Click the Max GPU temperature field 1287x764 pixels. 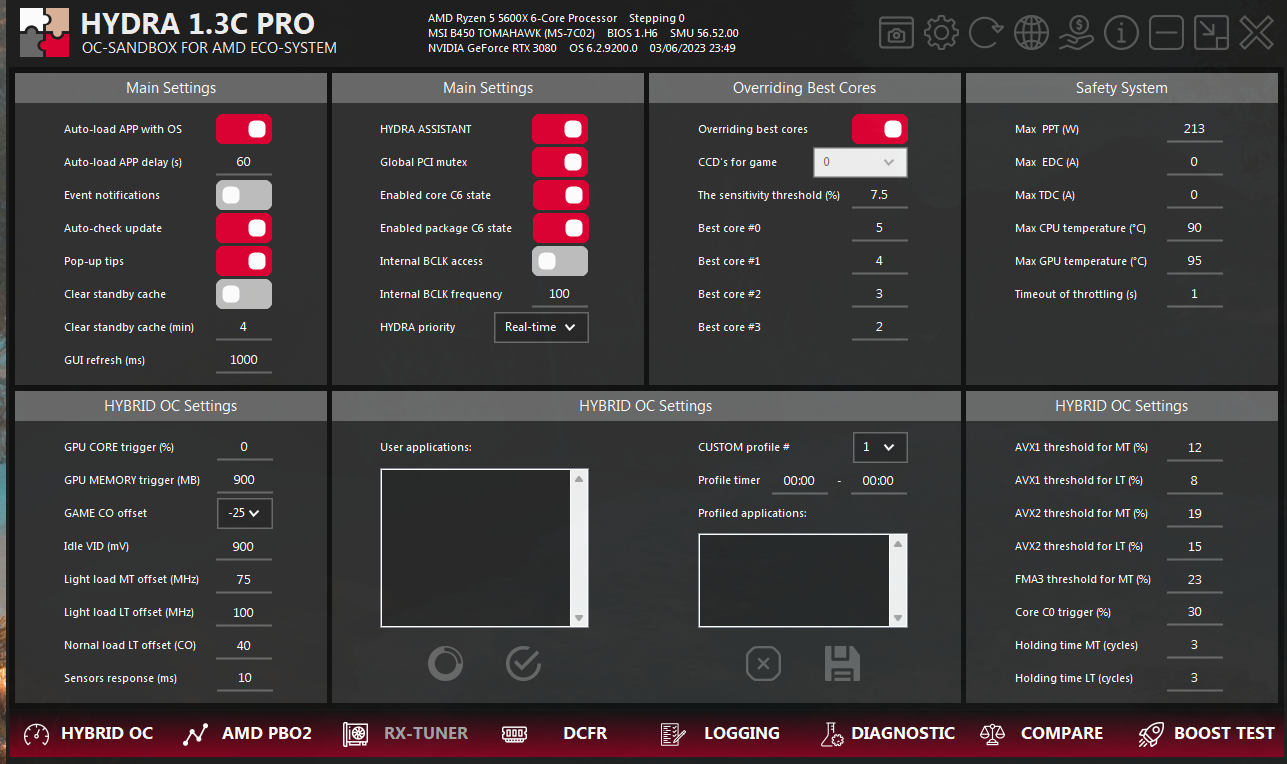(1194, 261)
